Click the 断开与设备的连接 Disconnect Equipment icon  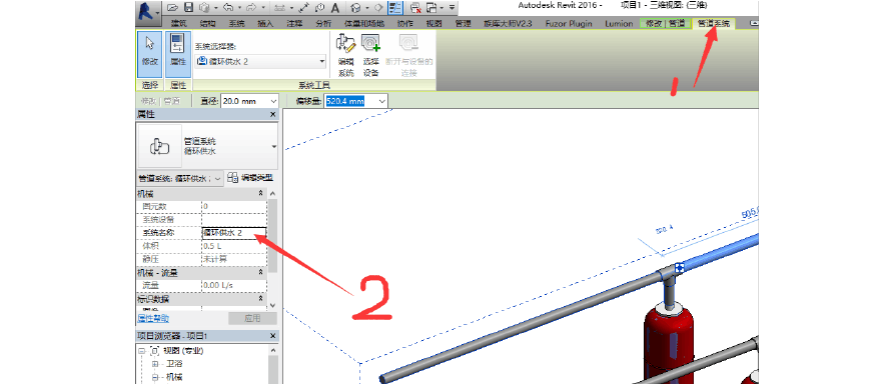pyautogui.click(x=409, y=55)
